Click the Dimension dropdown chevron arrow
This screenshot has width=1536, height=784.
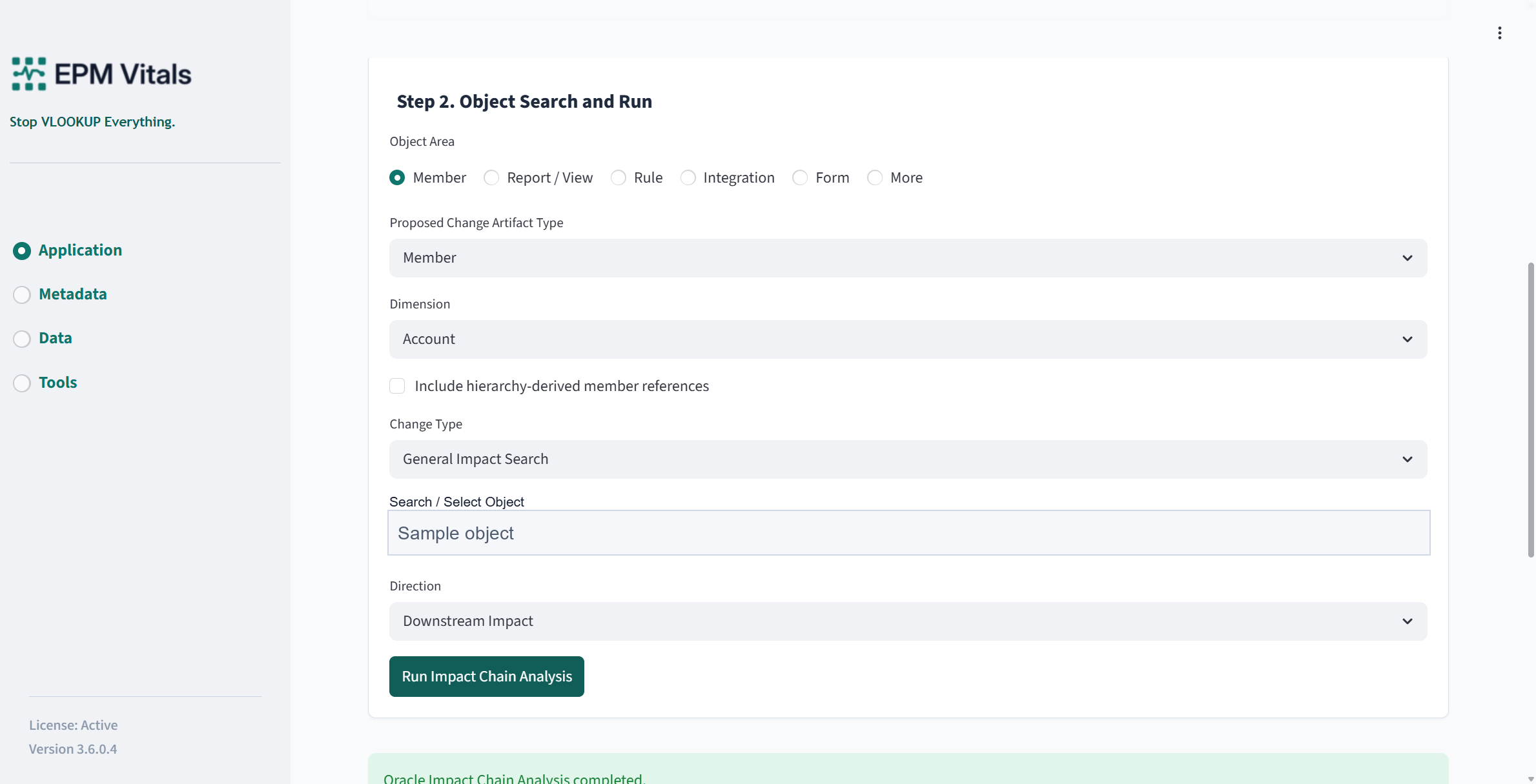(x=1408, y=339)
